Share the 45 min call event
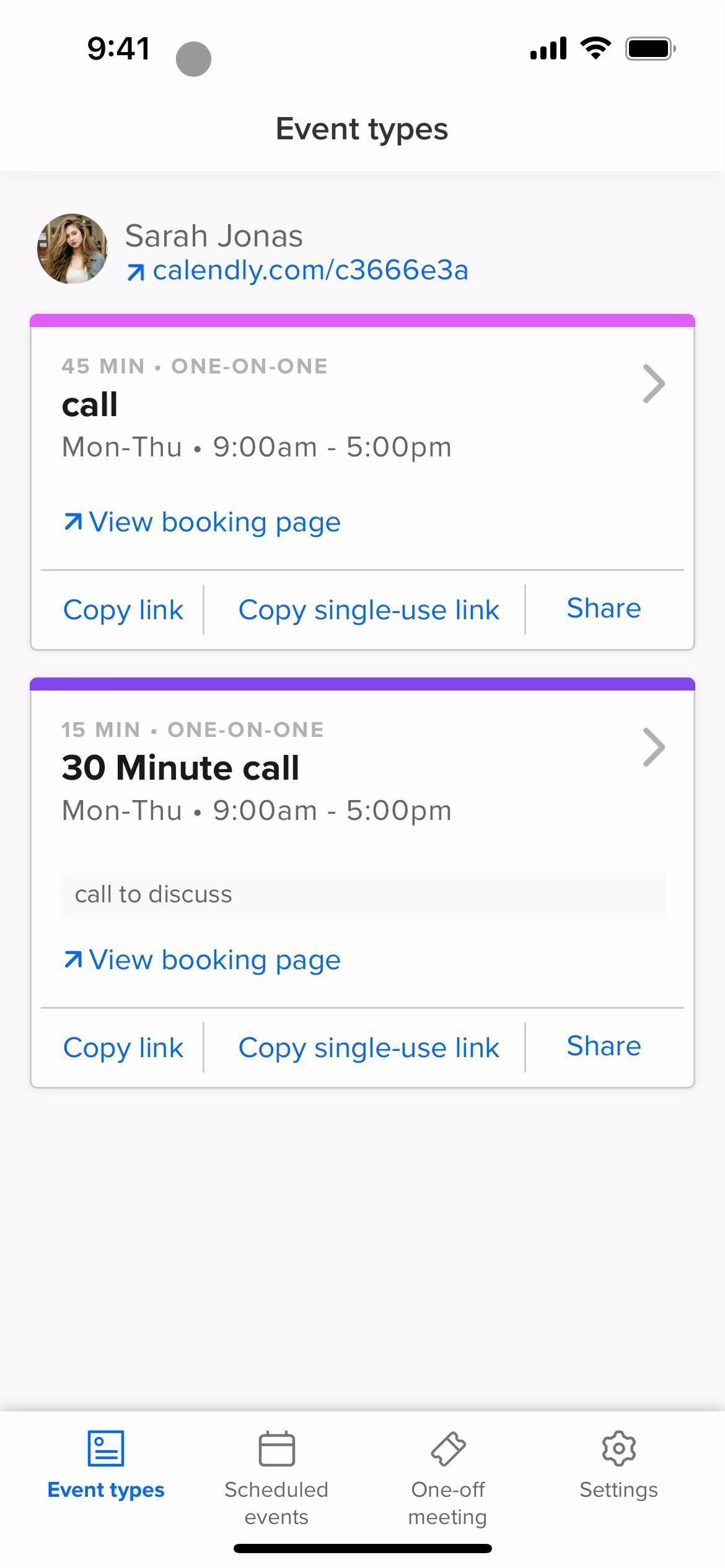 tap(604, 609)
